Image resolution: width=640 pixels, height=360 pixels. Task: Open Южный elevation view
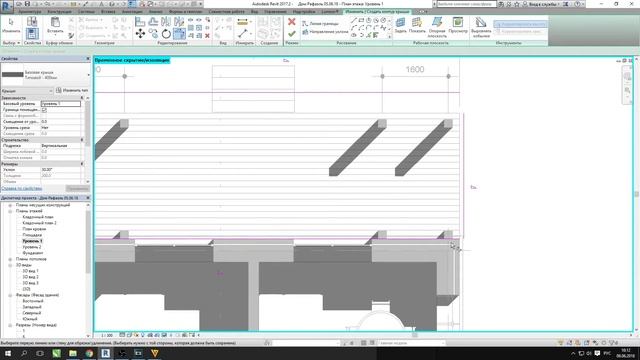click(x=30, y=319)
